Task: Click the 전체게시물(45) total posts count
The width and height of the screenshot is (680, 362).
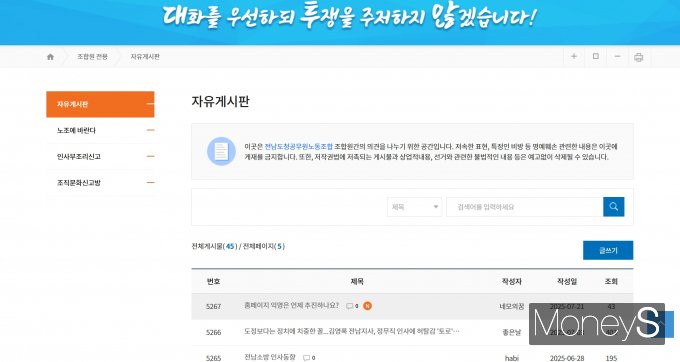Action: click(215, 246)
